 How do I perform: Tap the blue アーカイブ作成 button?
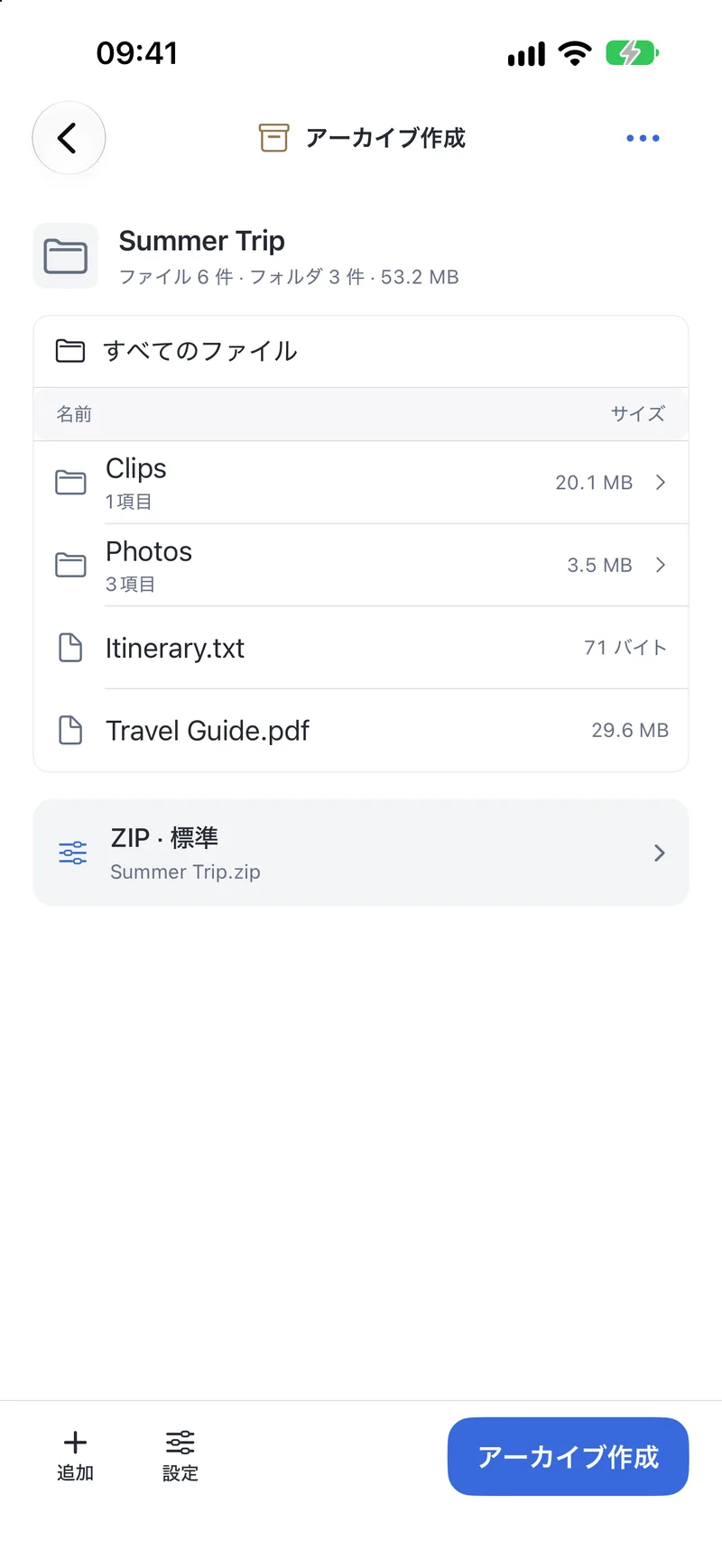569,1456
